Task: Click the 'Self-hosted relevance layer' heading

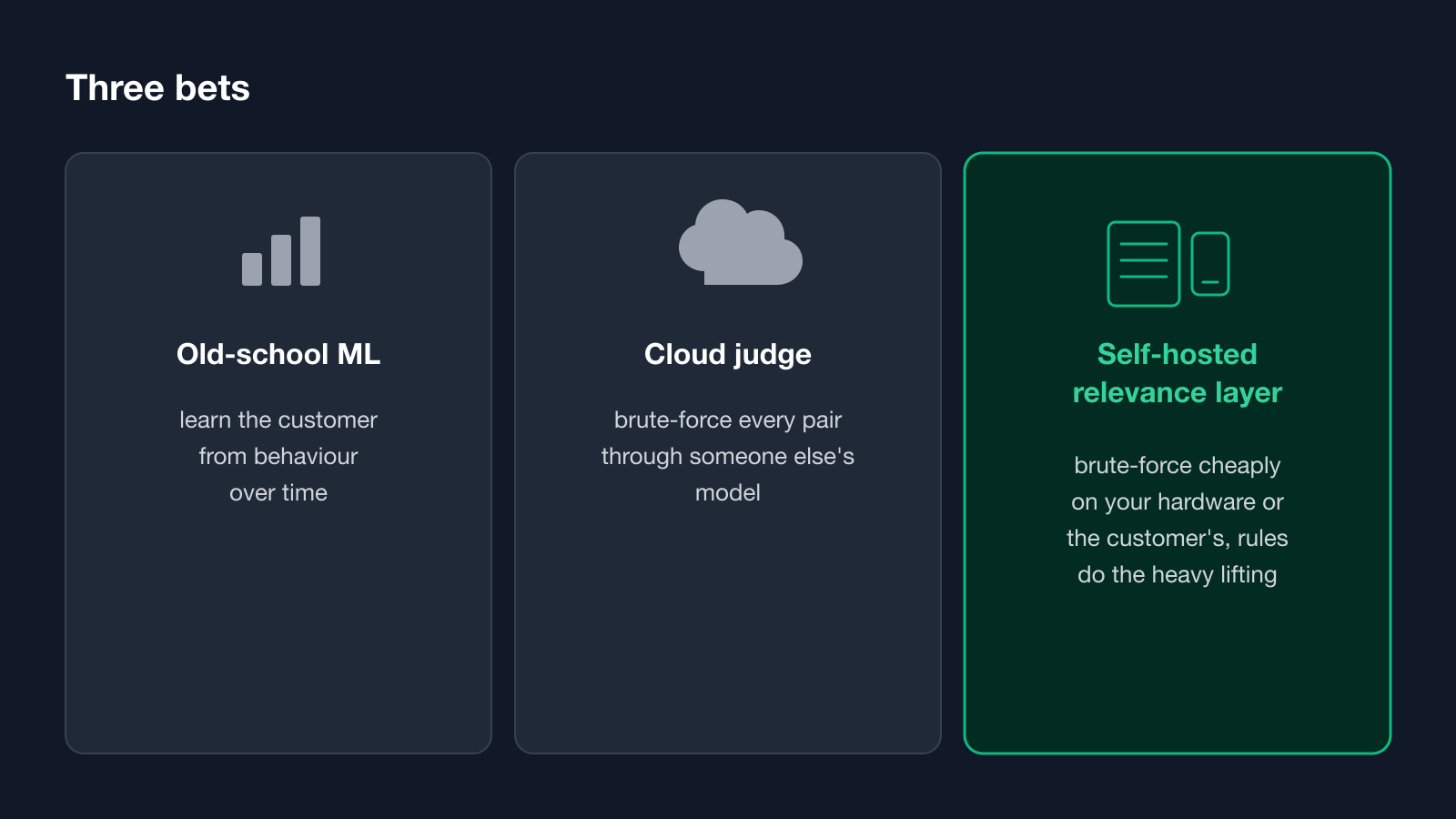Action: pos(1178,373)
